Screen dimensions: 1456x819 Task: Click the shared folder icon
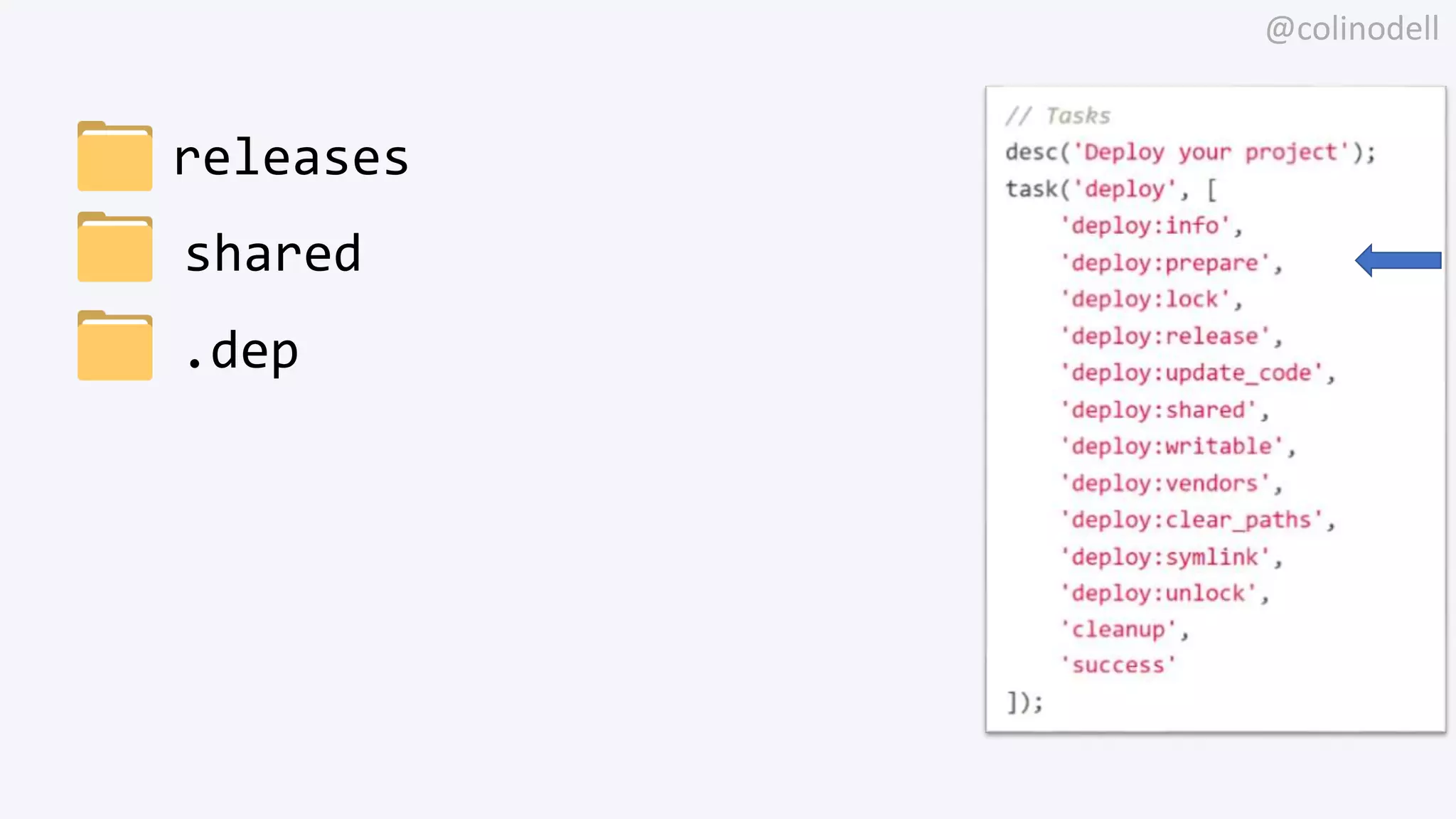pyautogui.click(x=114, y=247)
